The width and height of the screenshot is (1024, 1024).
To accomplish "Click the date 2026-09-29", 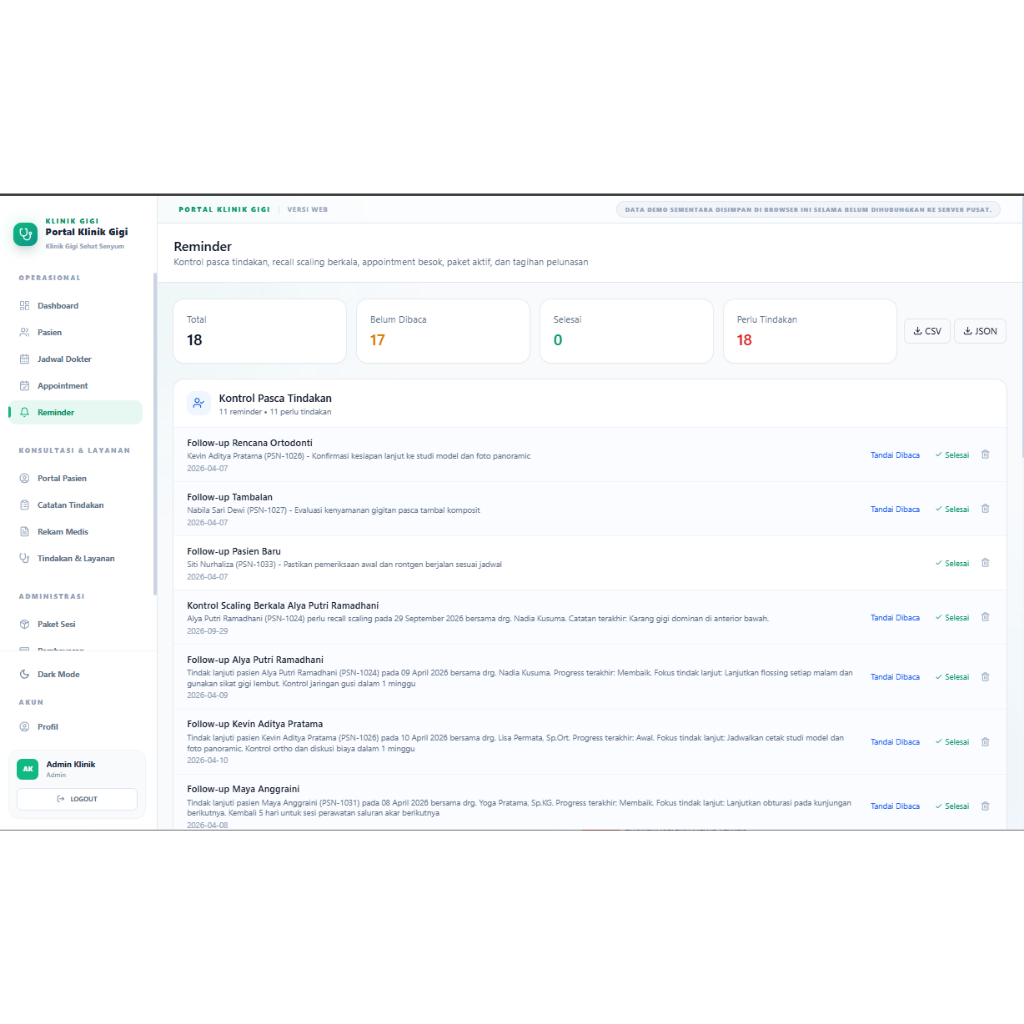I will (x=207, y=632).
